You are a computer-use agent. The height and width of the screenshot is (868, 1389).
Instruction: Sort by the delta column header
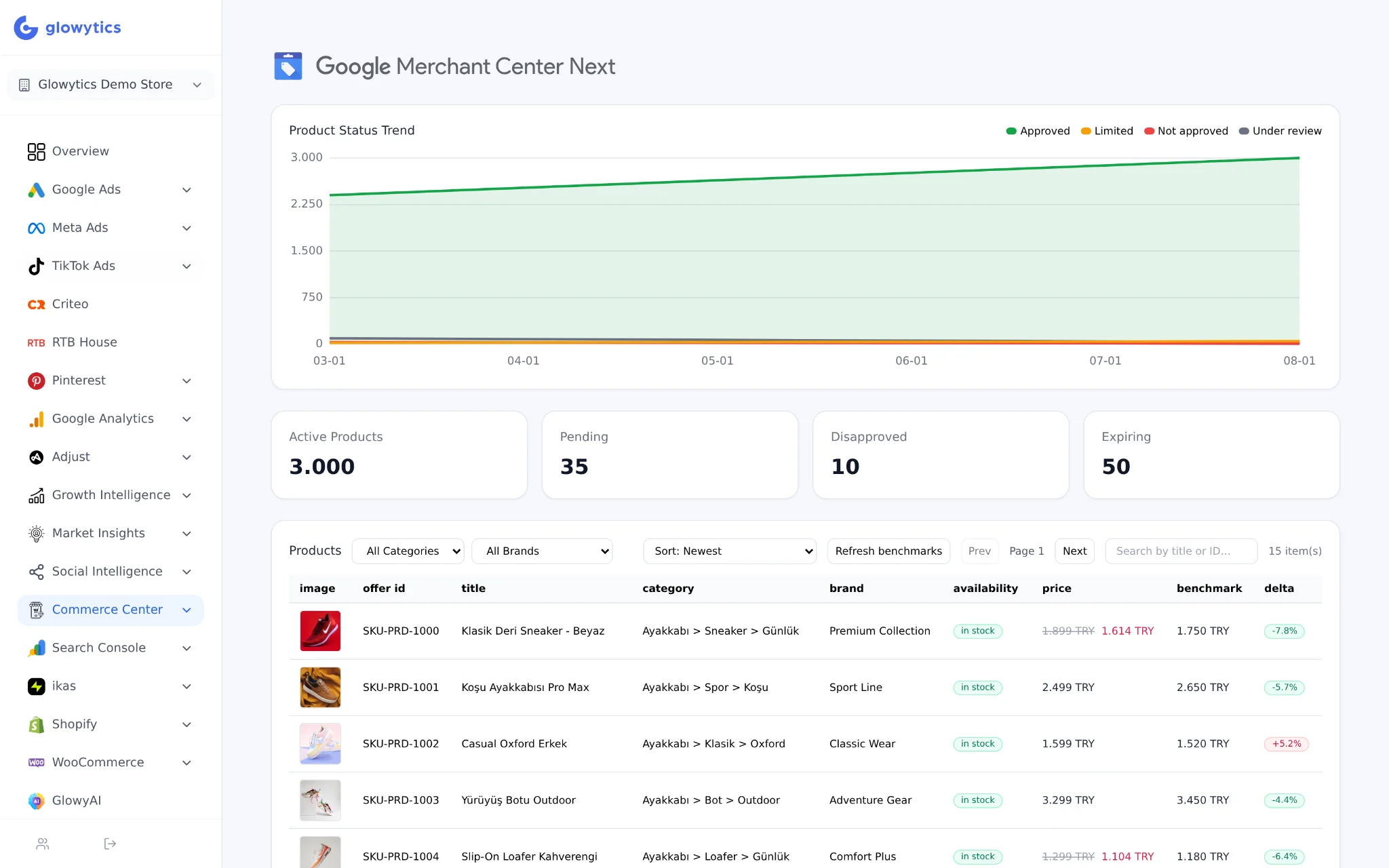point(1279,589)
